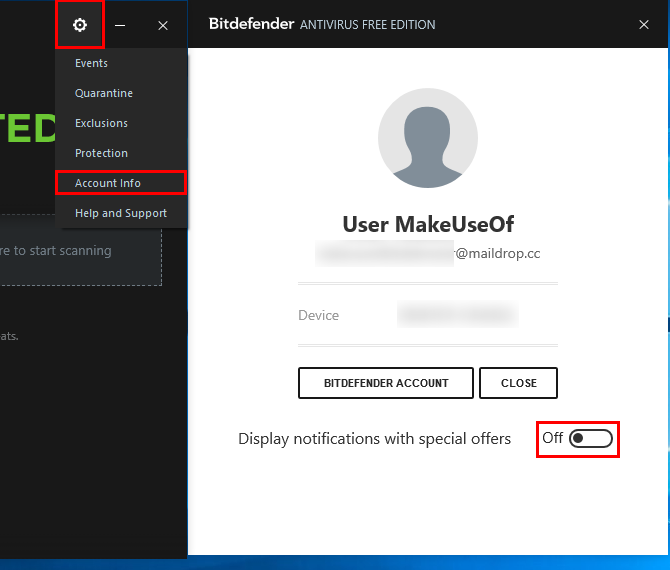670x570 pixels.
Task: Click the Bitdefender Antivirus Free Edition title
Action: [x=322, y=25]
